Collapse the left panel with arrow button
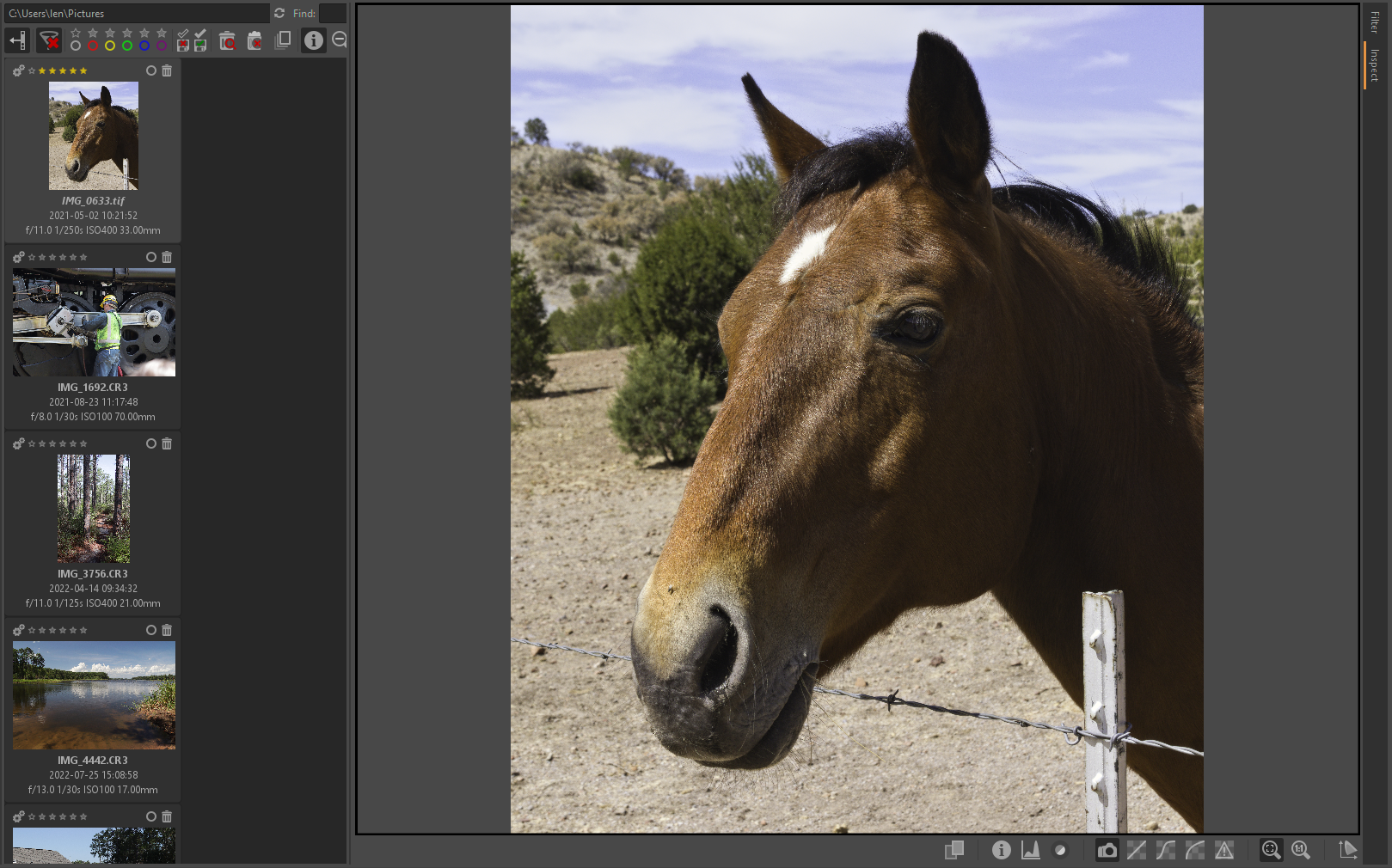Image resolution: width=1392 pixels, height=868 pixels. [17, 40]
